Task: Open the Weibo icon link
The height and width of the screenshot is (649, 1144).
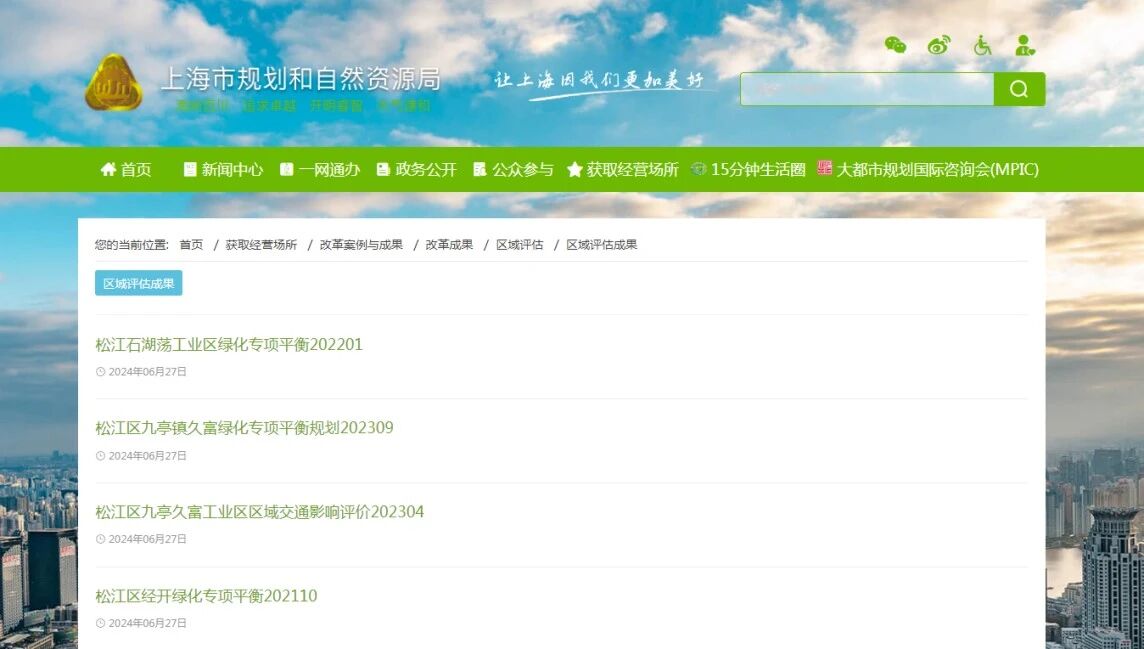Action: tap(938, 45)
